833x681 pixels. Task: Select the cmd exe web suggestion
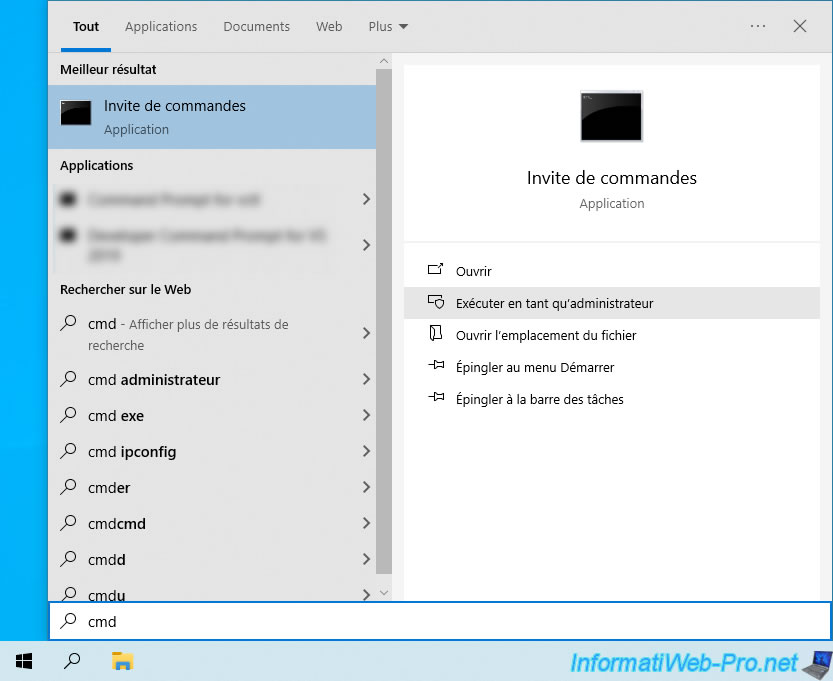tap(212, 415)
